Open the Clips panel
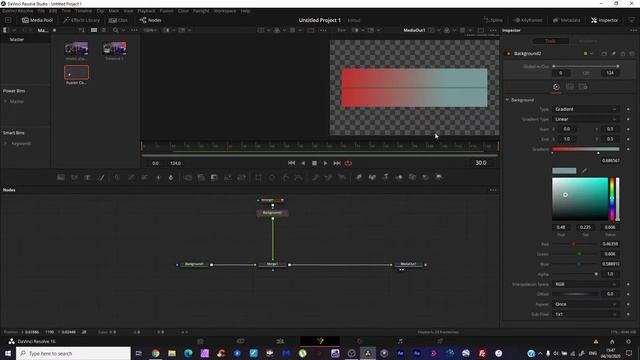 pyautogui.click(x=118, y=20)
